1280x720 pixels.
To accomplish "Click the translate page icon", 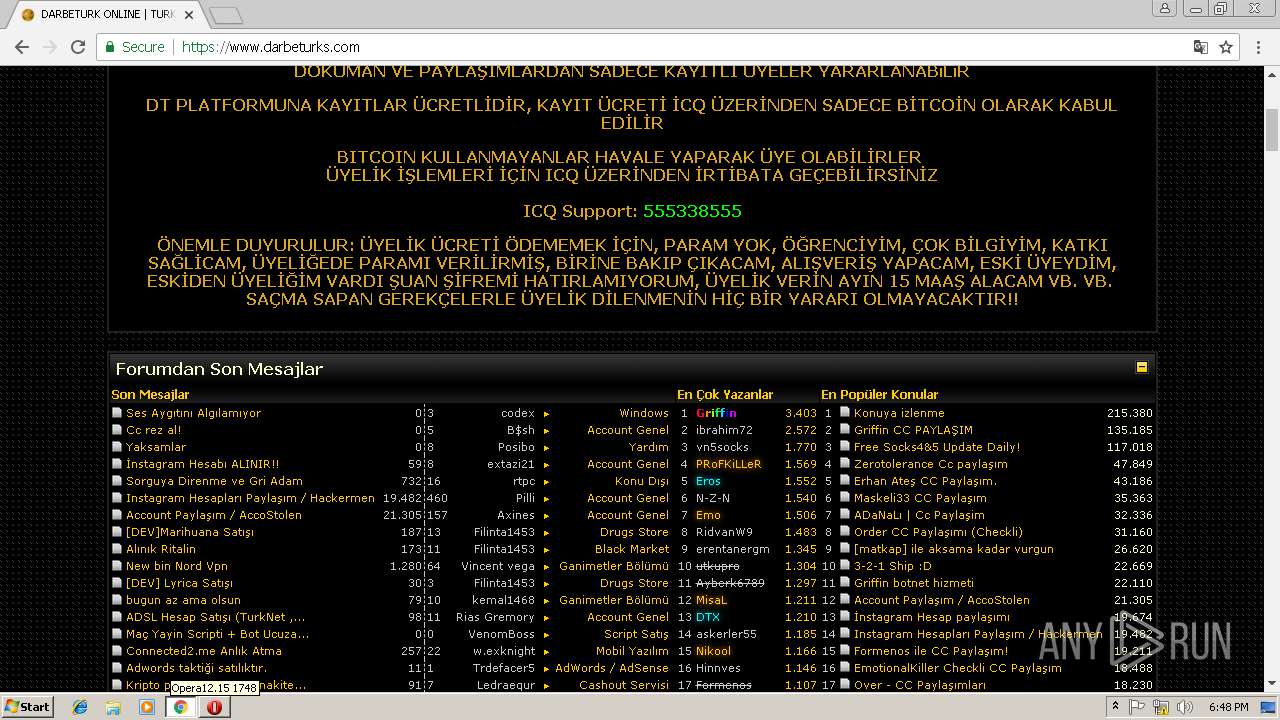I will tap(1200, 47).
